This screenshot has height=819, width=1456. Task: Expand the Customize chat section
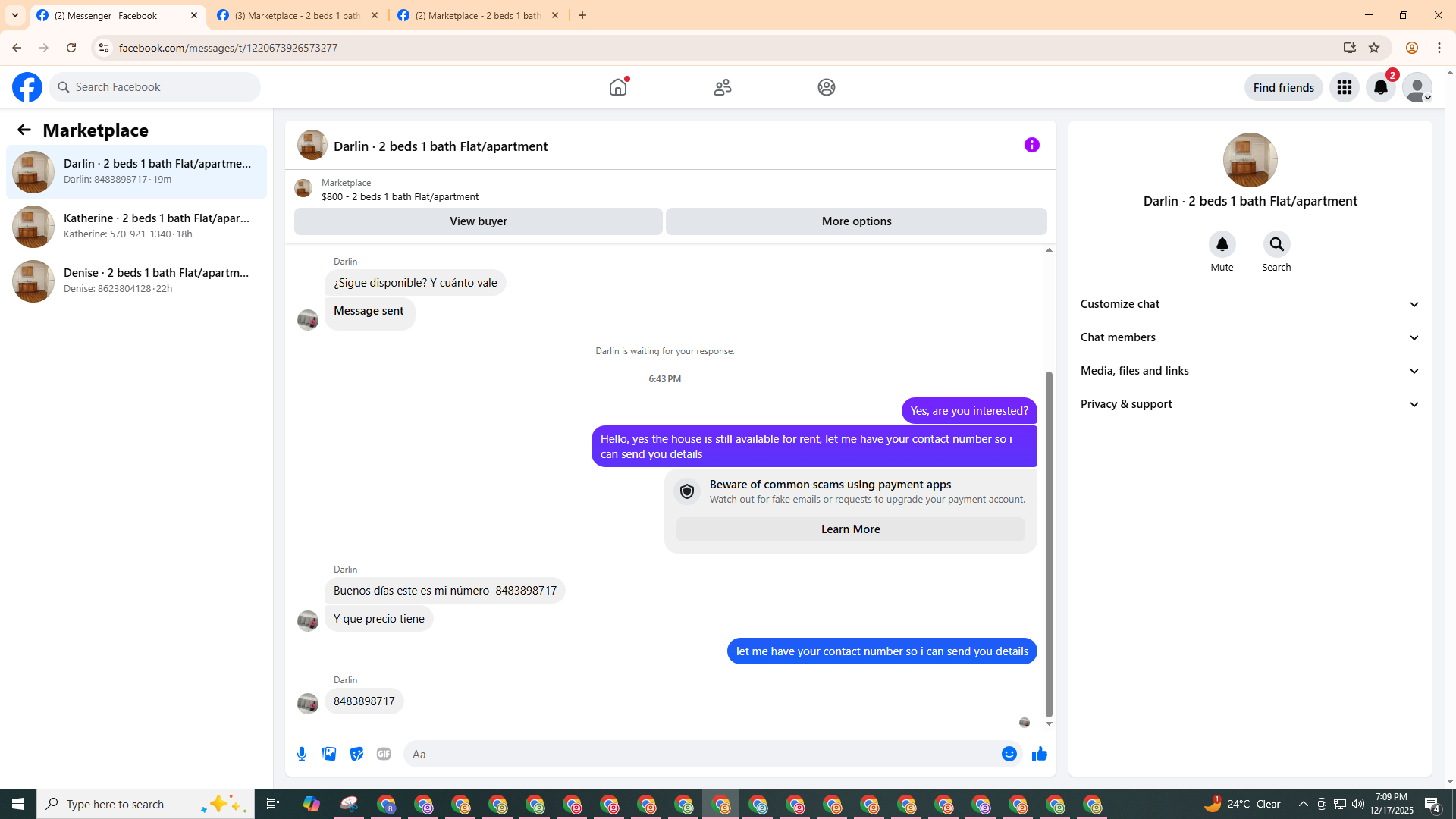(x=1250, y=304)
